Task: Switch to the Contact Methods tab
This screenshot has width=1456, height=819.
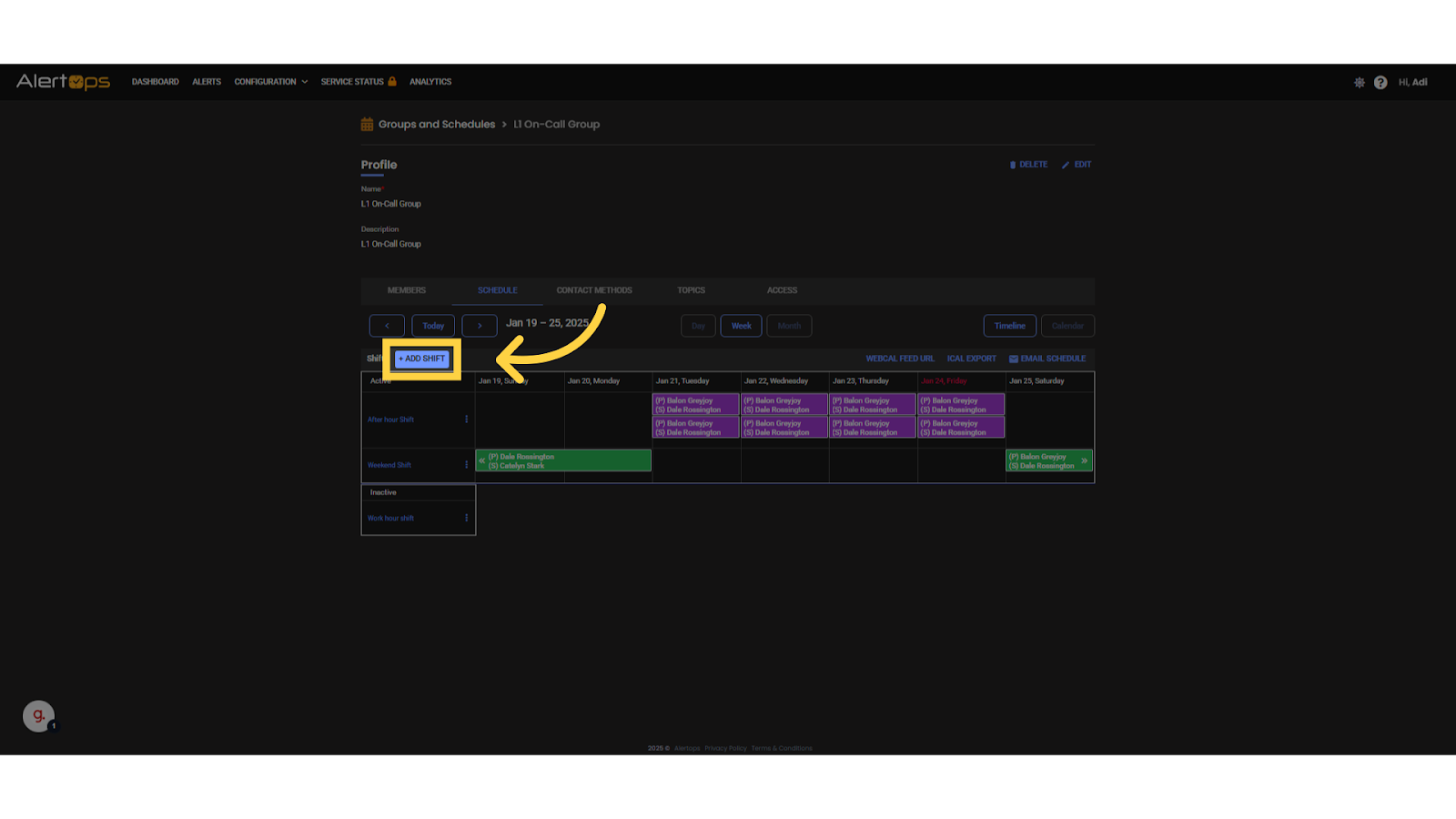Action: tap(594, 290)
